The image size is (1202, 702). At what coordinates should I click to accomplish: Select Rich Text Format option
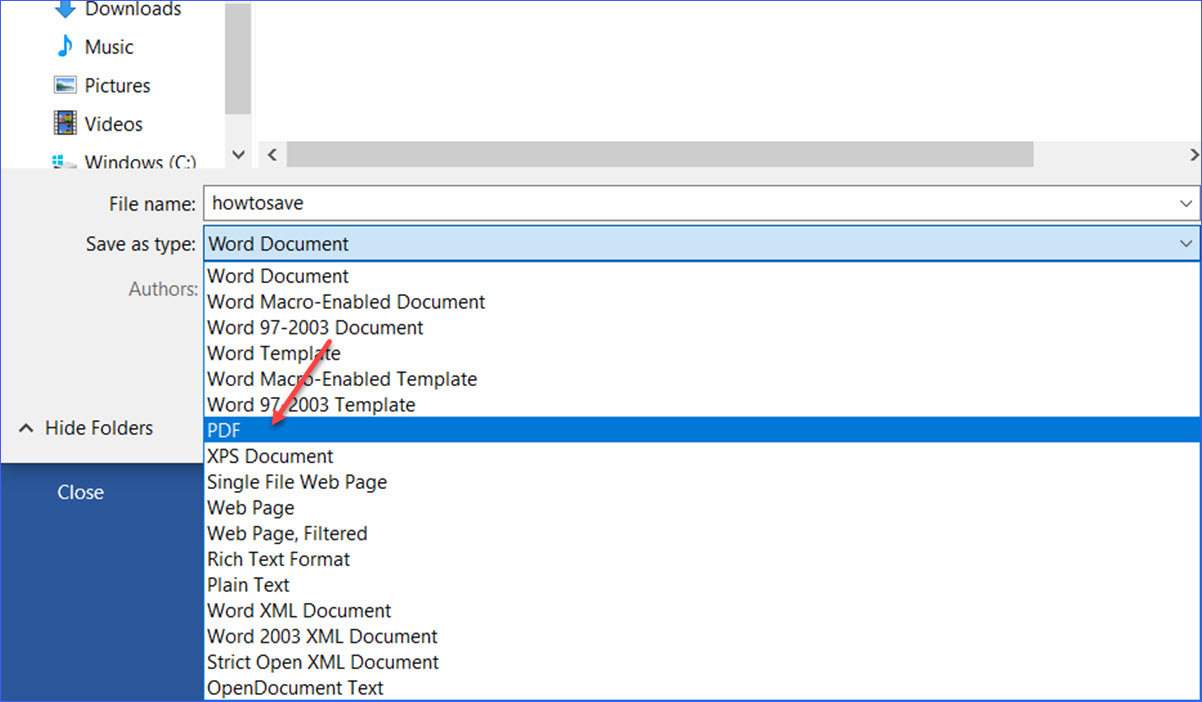click(x=278, y=559)
